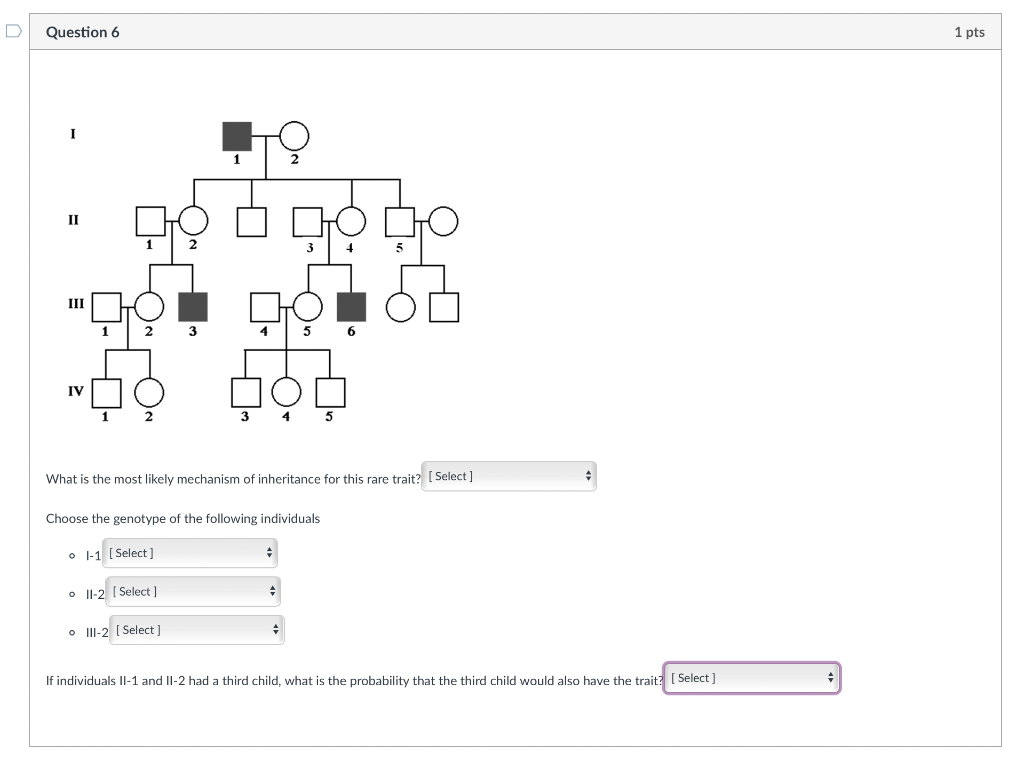
Task: Click the bullet marker next to I-1 label
Action: (x=71, y=555)
